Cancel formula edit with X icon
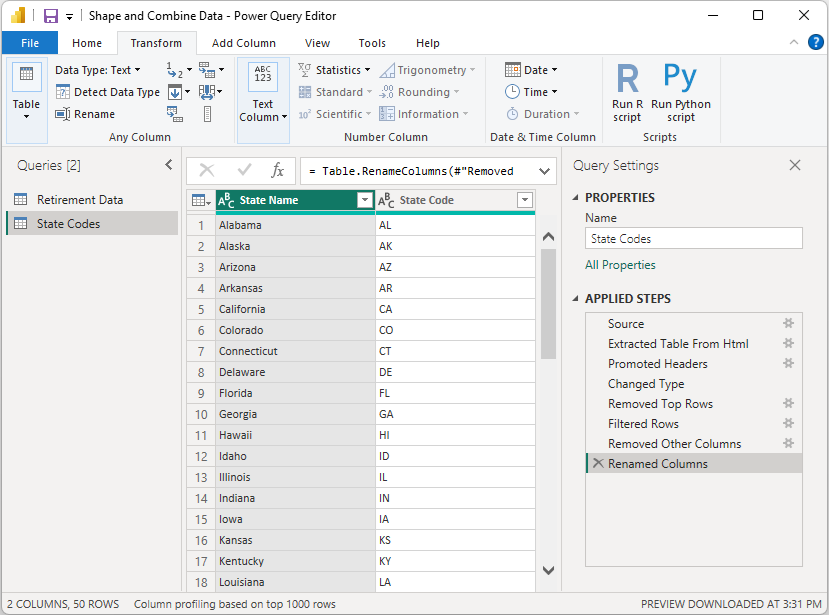 pyautogui.click(x=207, y=170)
